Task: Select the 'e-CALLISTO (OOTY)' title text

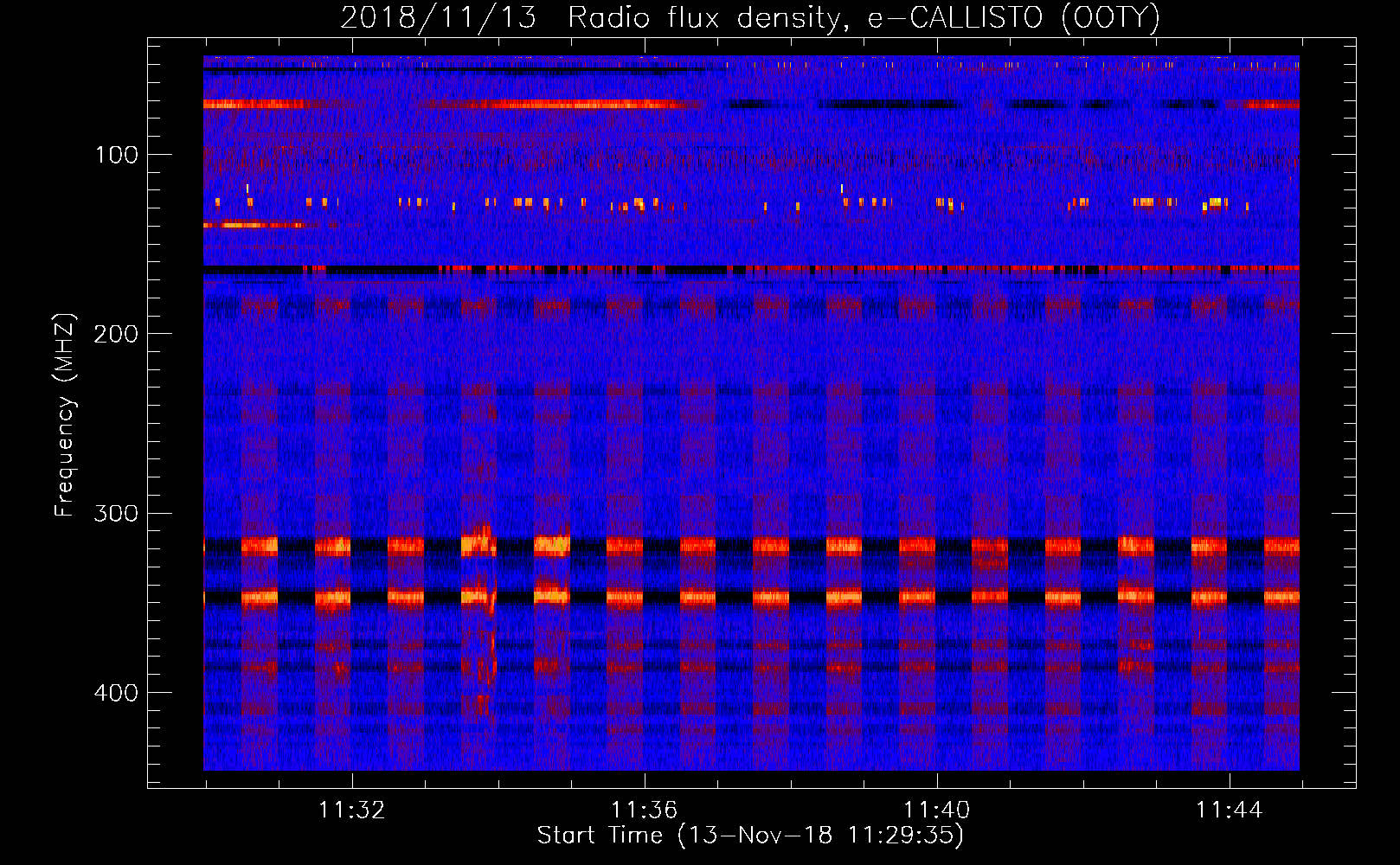Action: coord(1013,18)
